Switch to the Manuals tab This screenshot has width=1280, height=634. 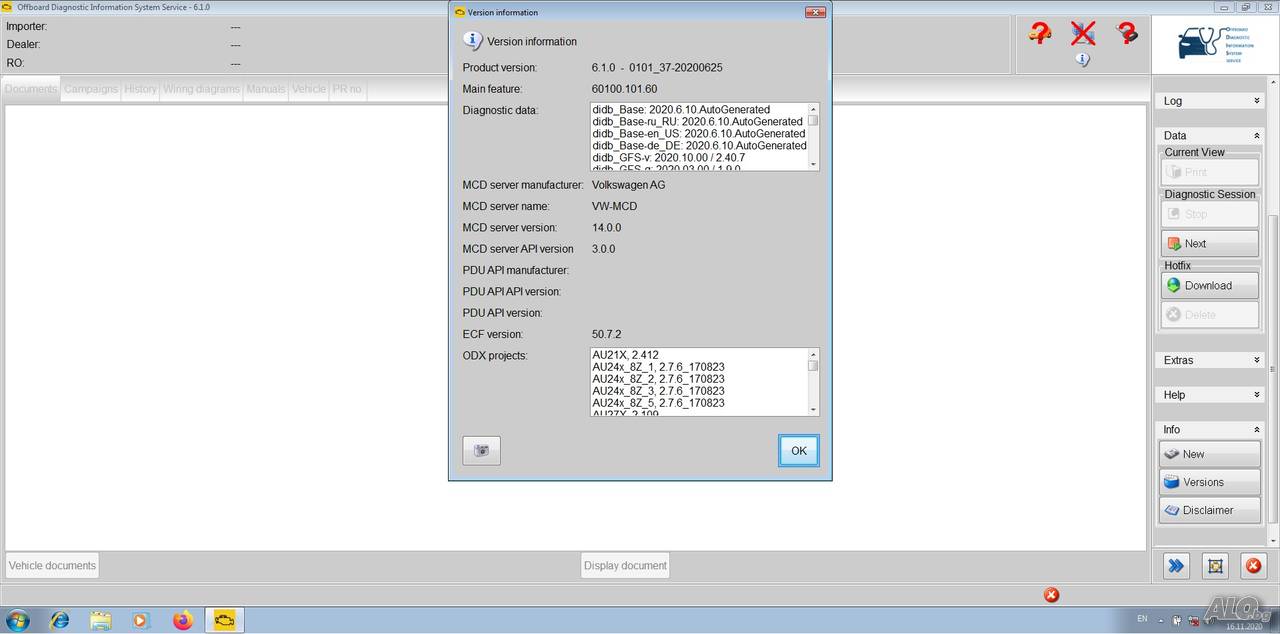click(266, 89)
